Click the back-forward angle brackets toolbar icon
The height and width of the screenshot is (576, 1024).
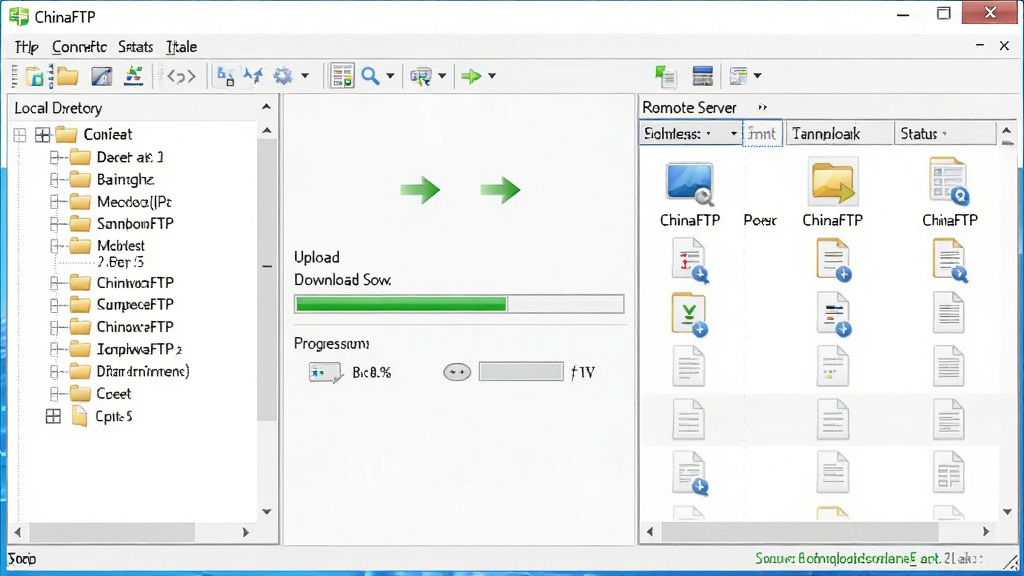[181, 76]
